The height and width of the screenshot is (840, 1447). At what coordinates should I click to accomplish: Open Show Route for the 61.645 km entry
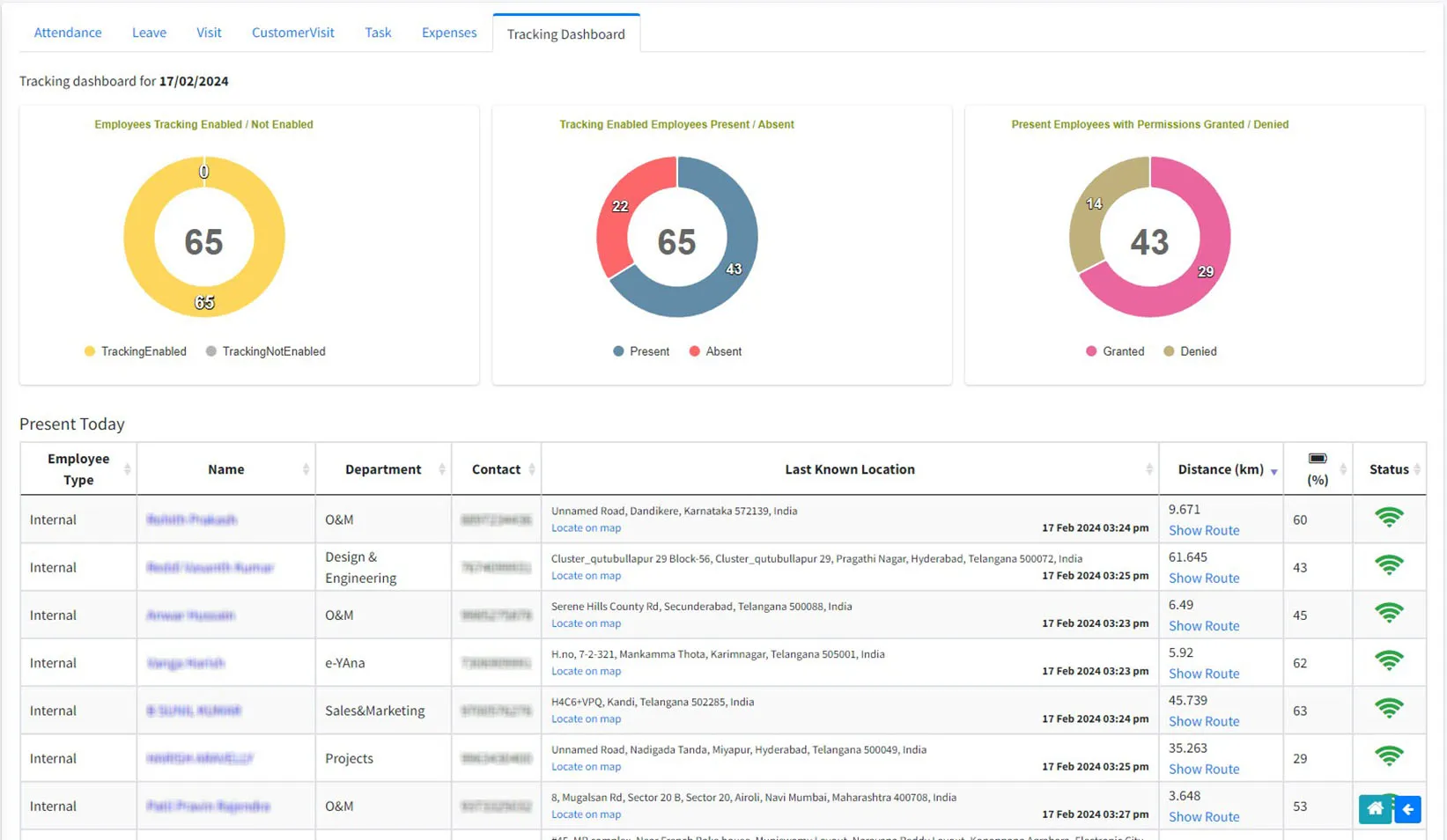1203,578
